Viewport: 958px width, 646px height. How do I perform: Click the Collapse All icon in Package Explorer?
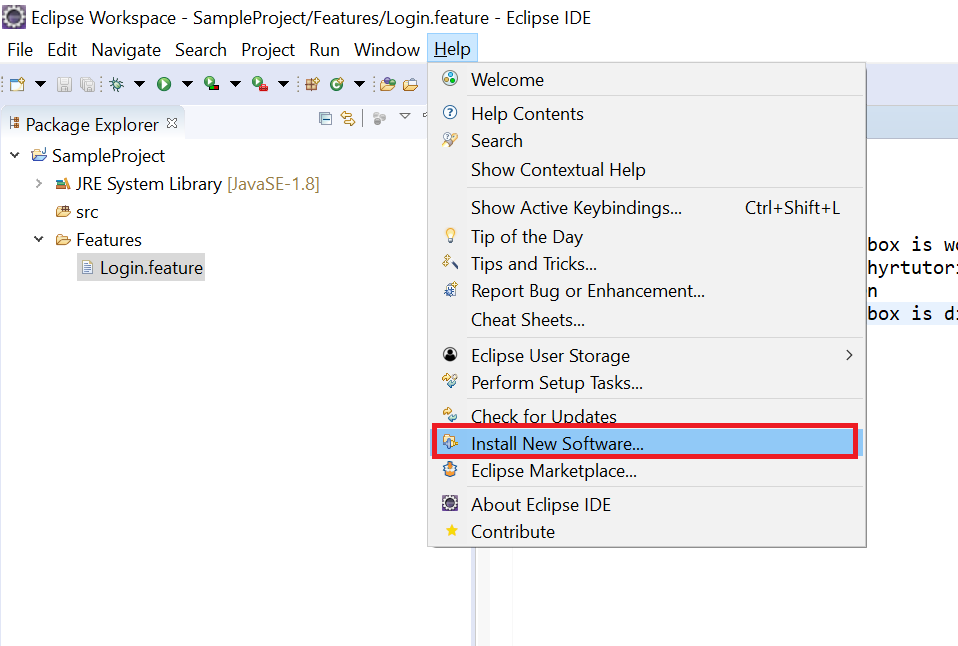tap(325, 118)
